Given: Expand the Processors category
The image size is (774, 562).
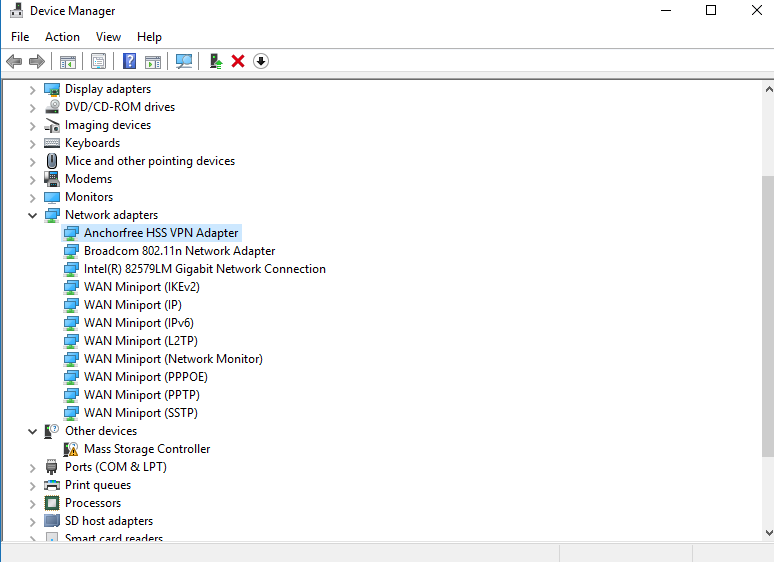Looking at the screenshot, I should (33, 503).
